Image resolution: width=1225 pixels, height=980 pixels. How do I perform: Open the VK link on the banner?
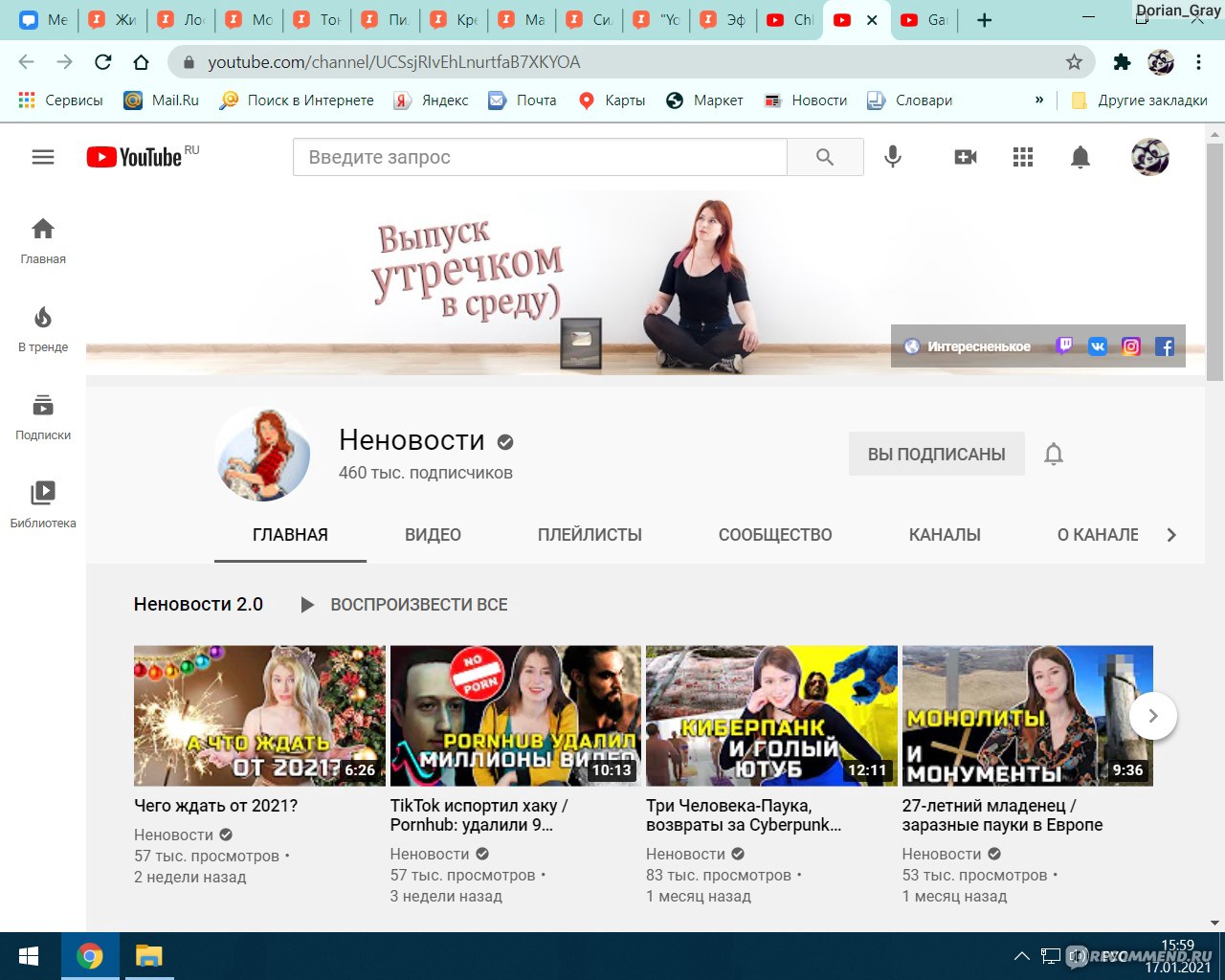tap(1098, 346)
